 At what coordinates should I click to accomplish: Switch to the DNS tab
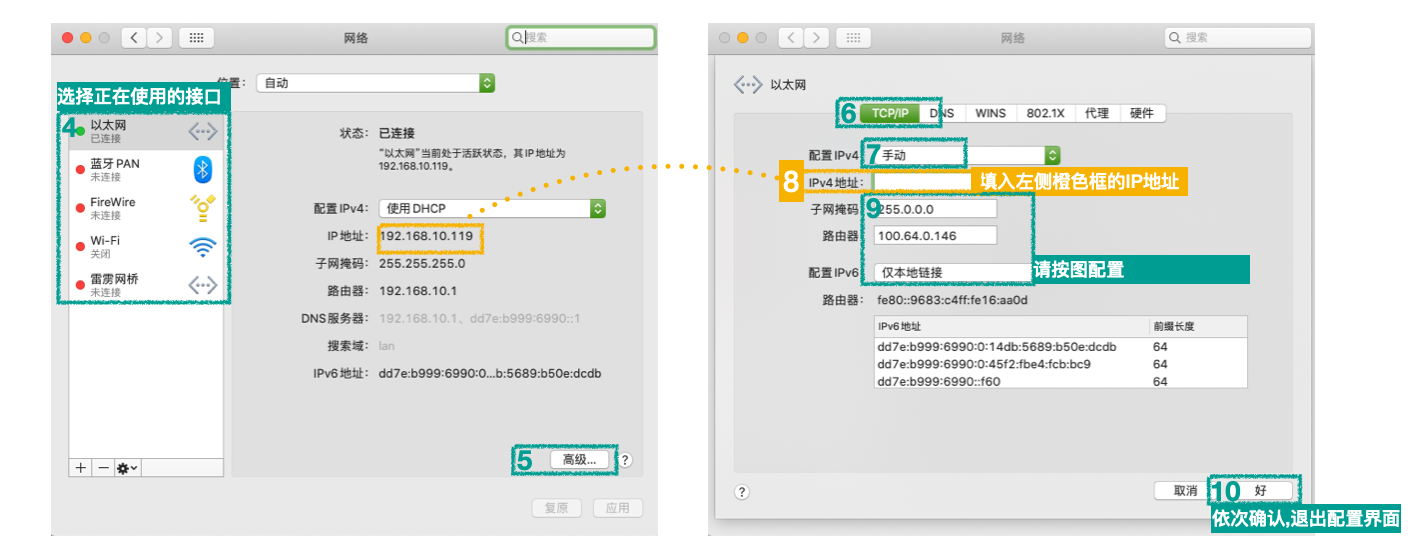coord(943,113)
